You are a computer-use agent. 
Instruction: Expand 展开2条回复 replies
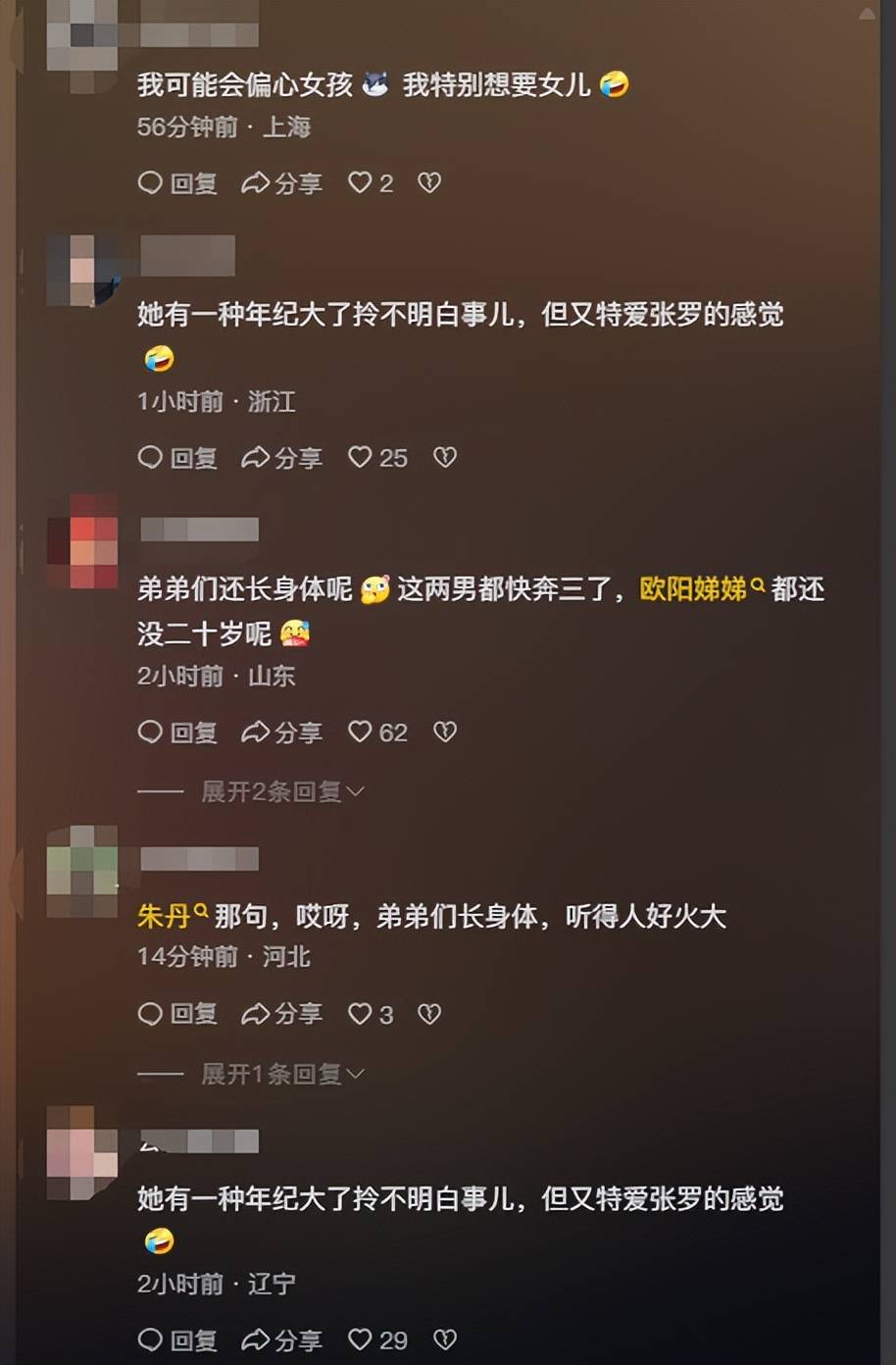[282, 791]
